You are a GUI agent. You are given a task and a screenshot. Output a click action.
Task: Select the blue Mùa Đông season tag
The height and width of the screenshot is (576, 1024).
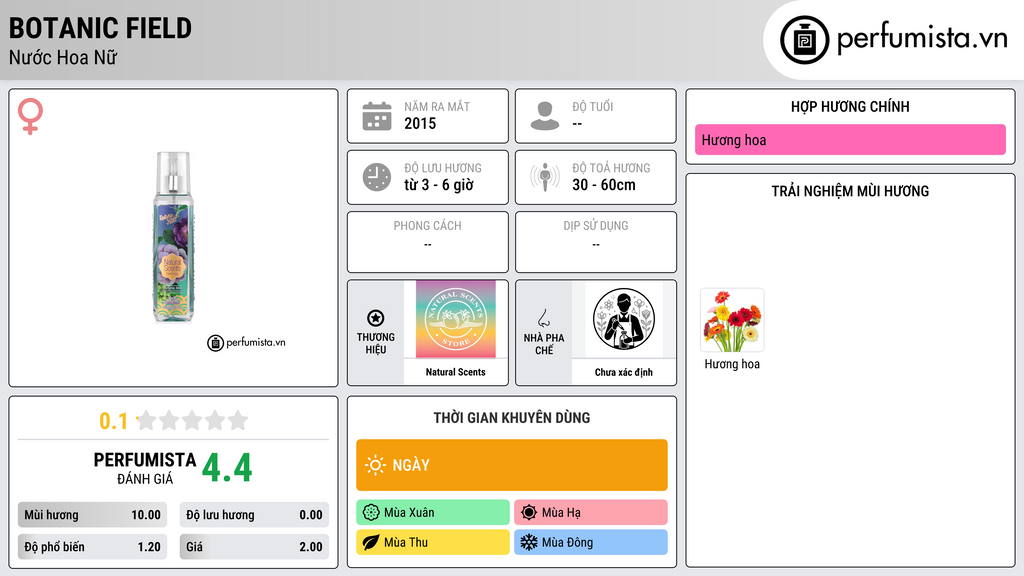(591, 542)
